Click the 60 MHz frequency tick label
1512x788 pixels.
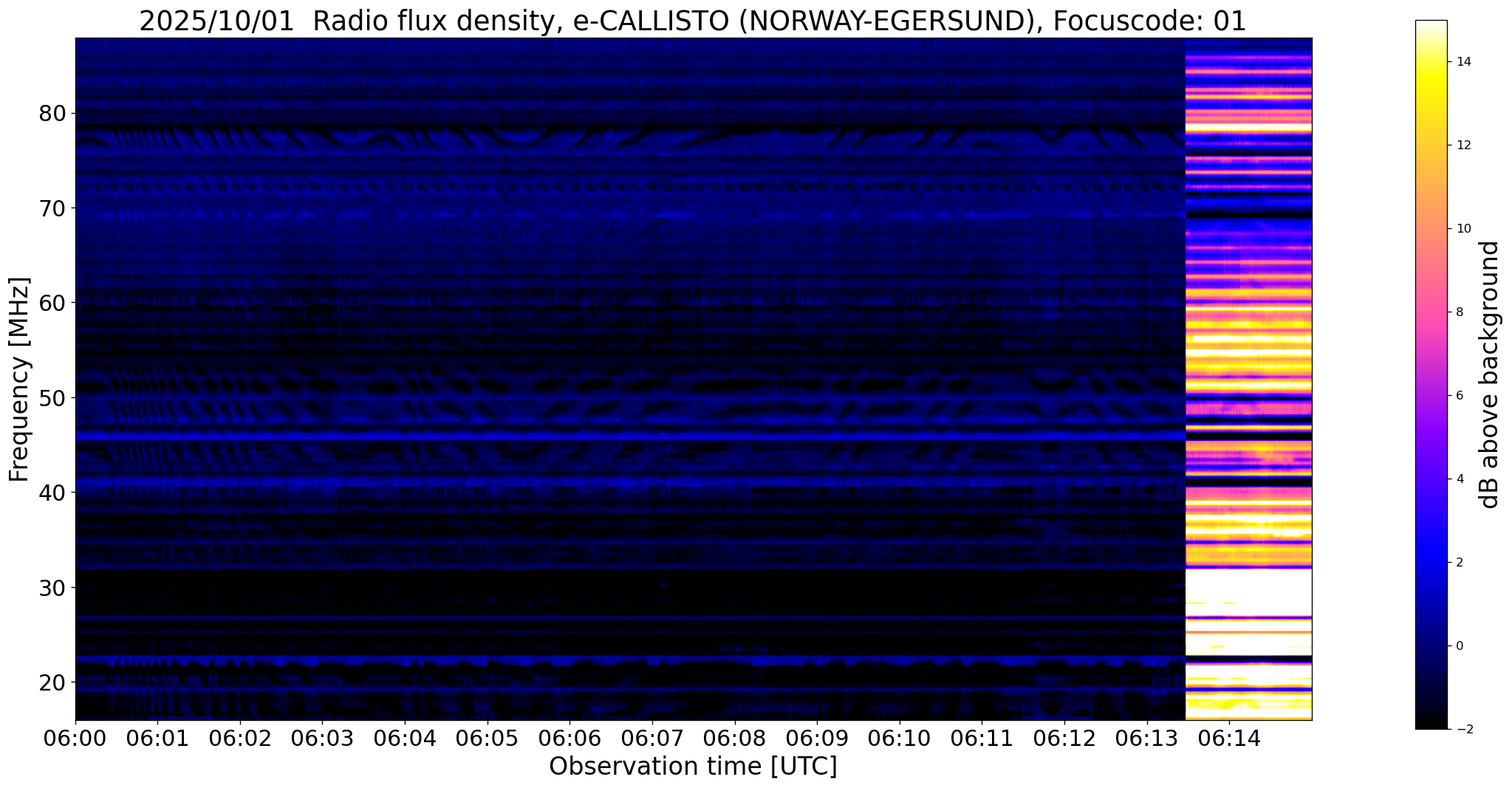point(53,303)
